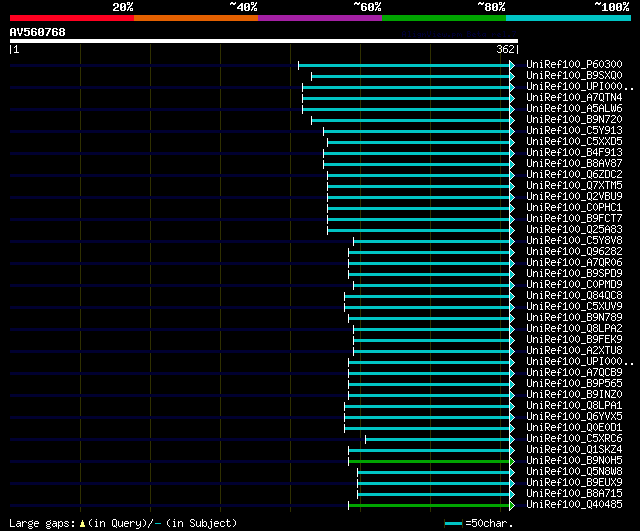Click the UniRef100_B4F913 label
640x531 pixels.
pyautogui.click(x=574, y=153)
